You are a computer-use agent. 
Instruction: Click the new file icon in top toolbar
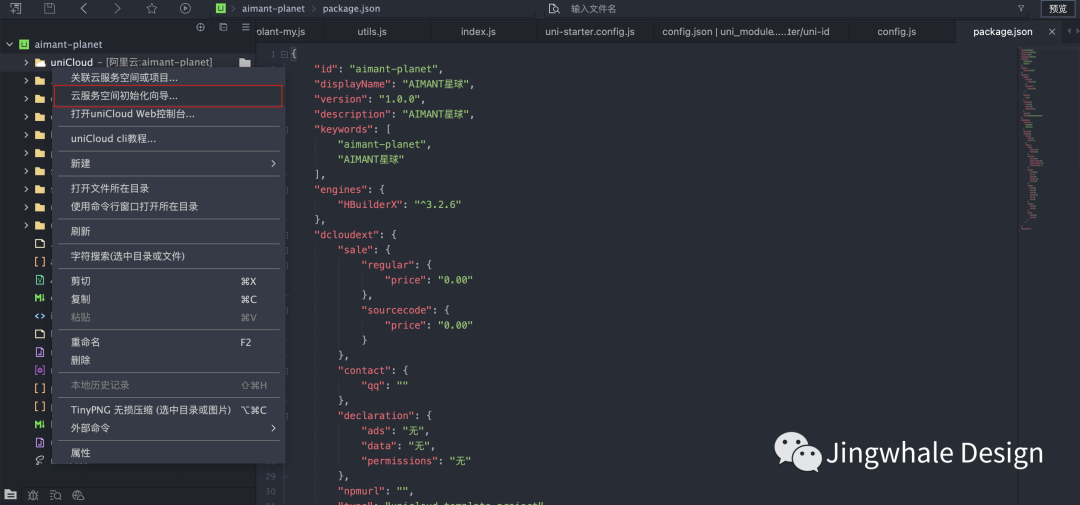[14, 8]
